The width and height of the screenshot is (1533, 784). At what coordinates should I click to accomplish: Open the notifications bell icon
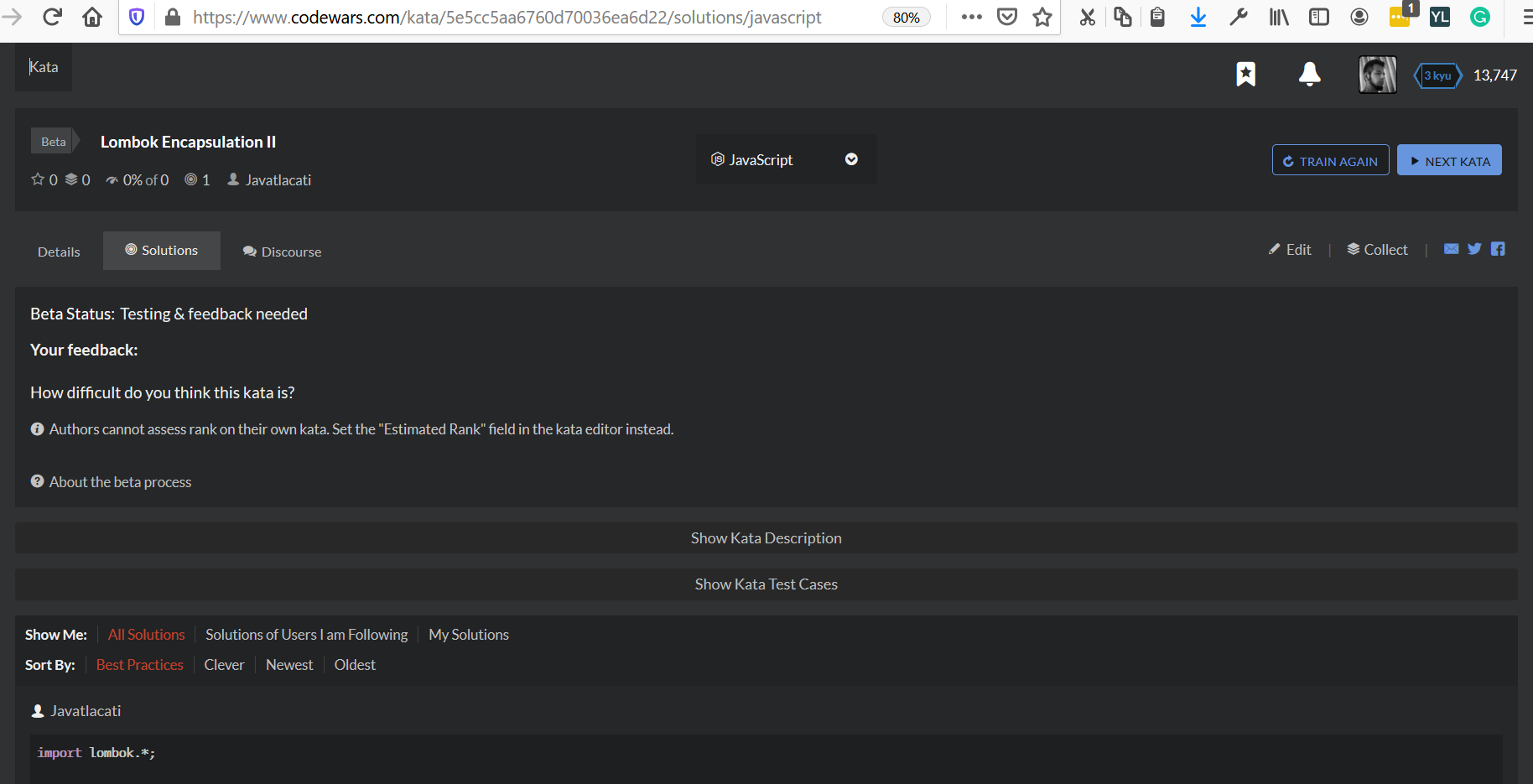(1310, 75)
